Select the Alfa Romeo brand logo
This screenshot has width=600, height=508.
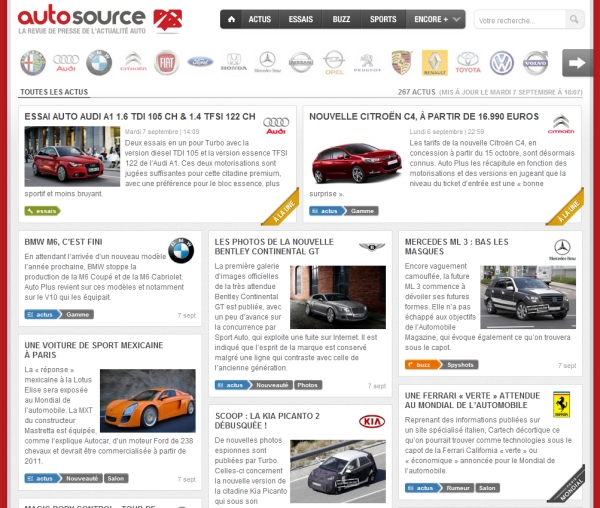coord(33,62)
